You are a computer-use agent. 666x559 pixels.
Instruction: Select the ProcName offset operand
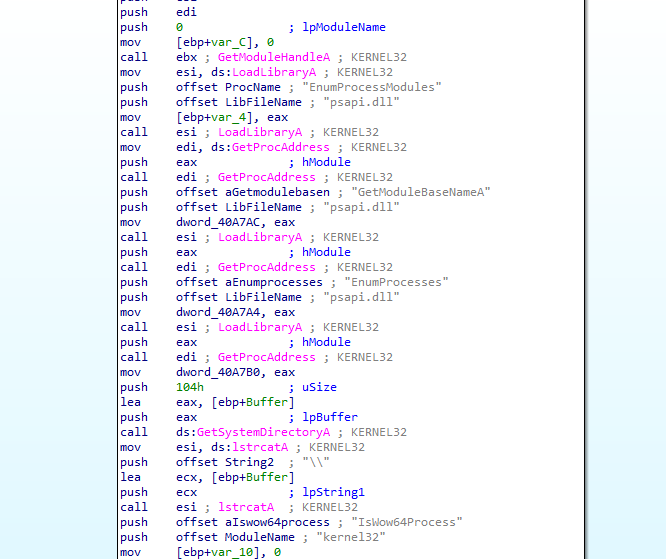click(253, 88)
